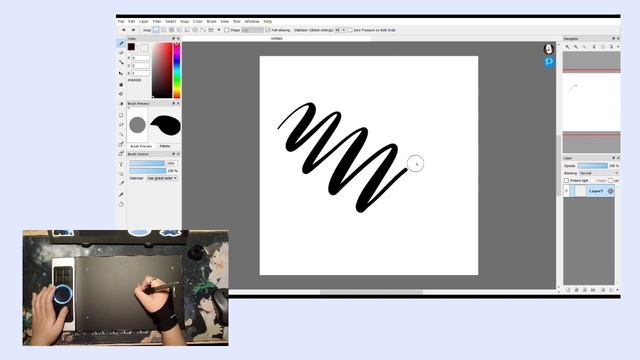Select the Untitled document tab

[x=276, y=38]
